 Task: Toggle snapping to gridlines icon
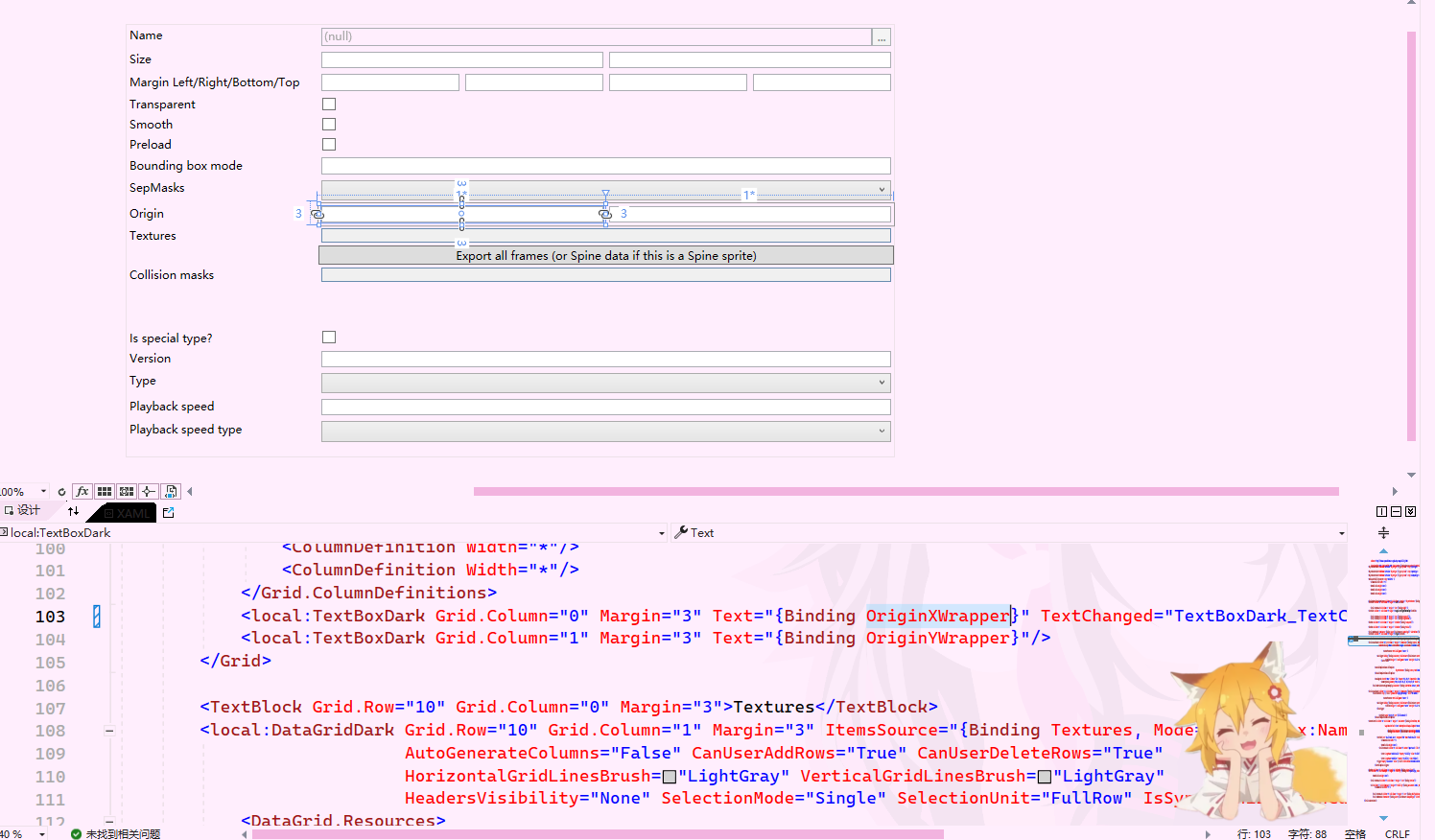(127, 491)
